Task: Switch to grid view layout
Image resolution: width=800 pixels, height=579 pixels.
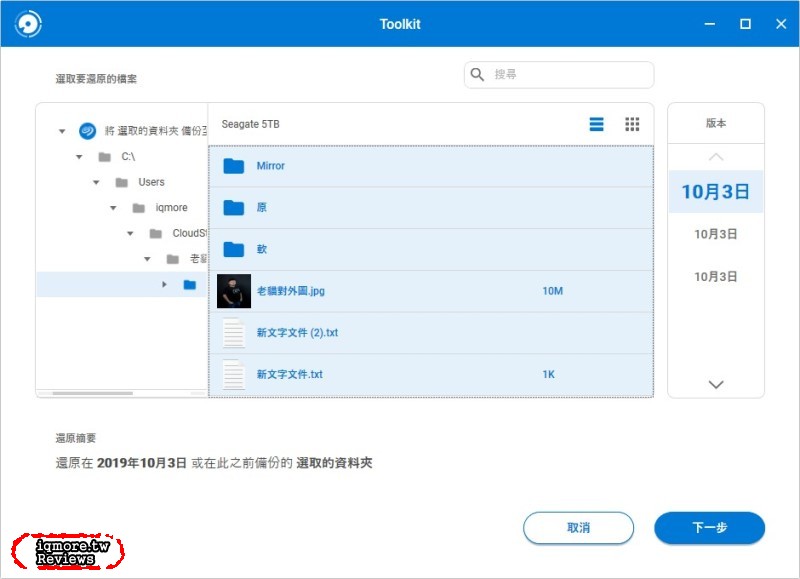Action: pyautogui.click(x=632, y=124)
